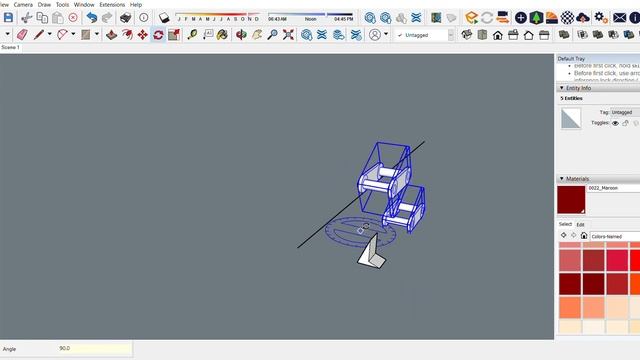Open the Extensions menu
Viewport: 640px width, 360px height.
click(x=112, y=4)
